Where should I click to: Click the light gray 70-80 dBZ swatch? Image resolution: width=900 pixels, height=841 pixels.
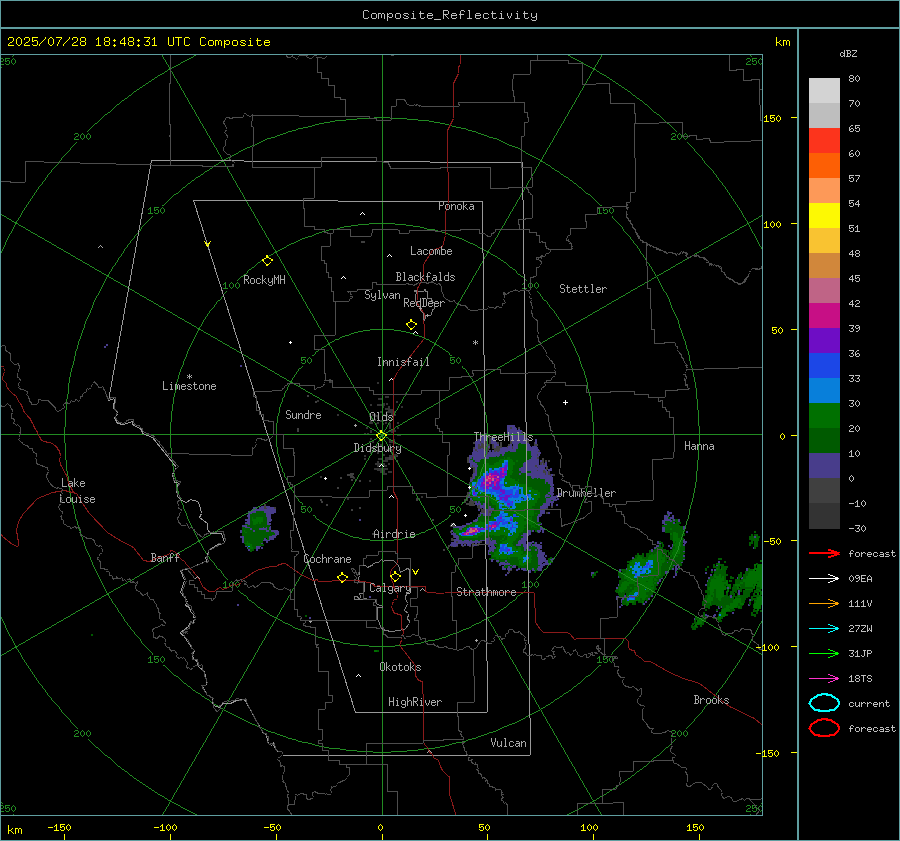[824, 91]
